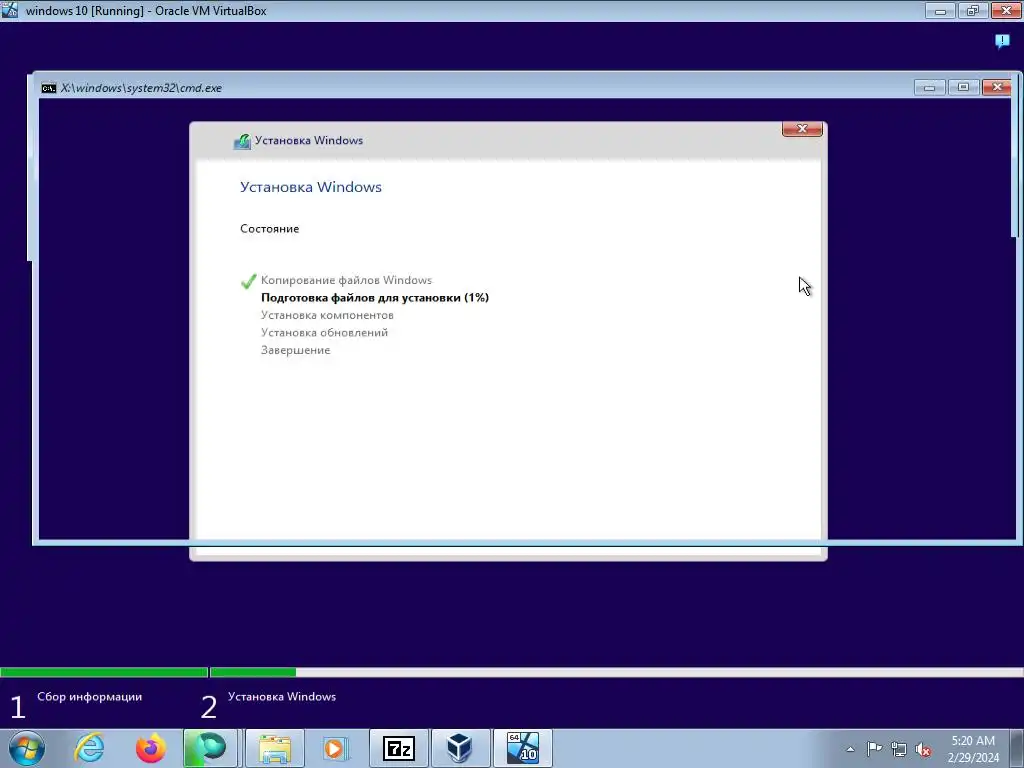
Task: Click the date 2/29/2024 in the tray
Action: pos(973,758)
